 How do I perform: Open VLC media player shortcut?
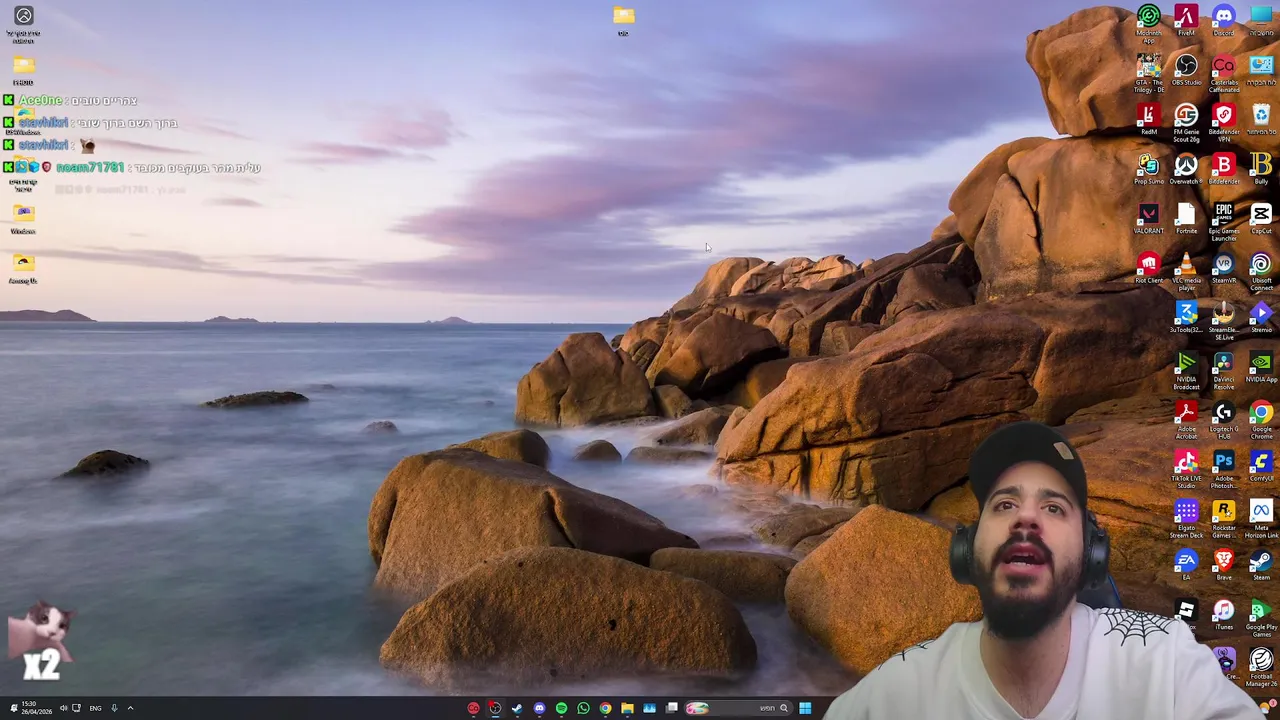[1186, 273]
